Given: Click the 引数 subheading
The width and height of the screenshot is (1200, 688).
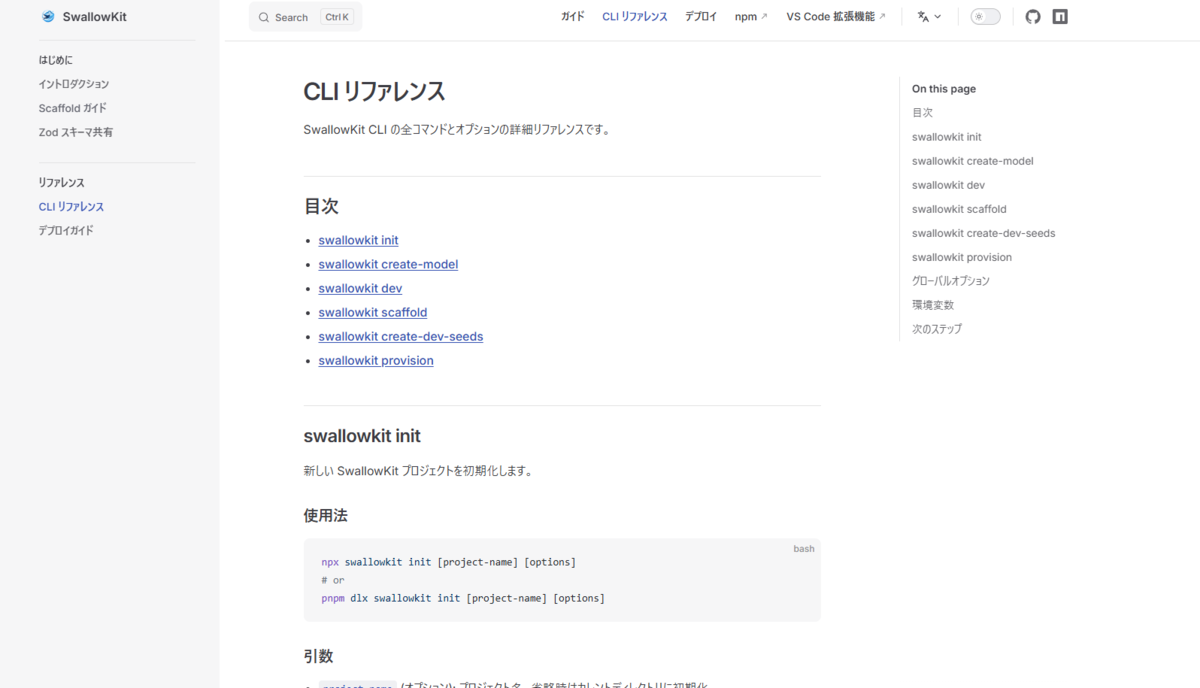Looking at the screenshot, I should pyautogui.click(x=318, y=656).
